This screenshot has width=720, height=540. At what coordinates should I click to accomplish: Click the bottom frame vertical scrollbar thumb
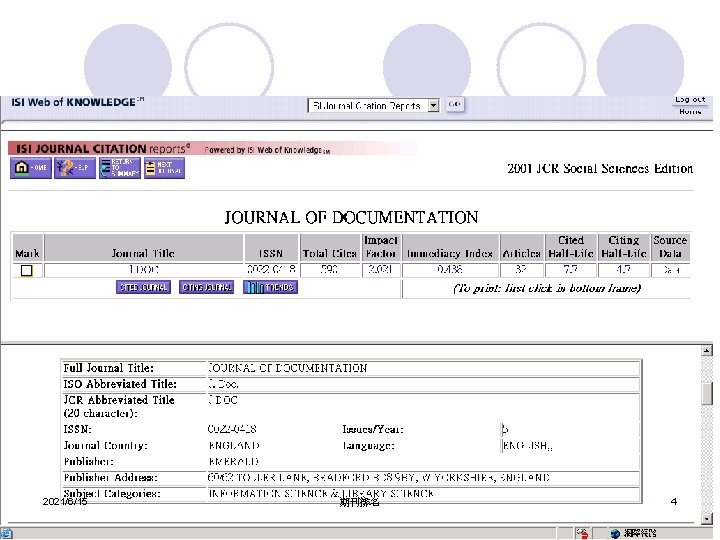coord(707,393)
